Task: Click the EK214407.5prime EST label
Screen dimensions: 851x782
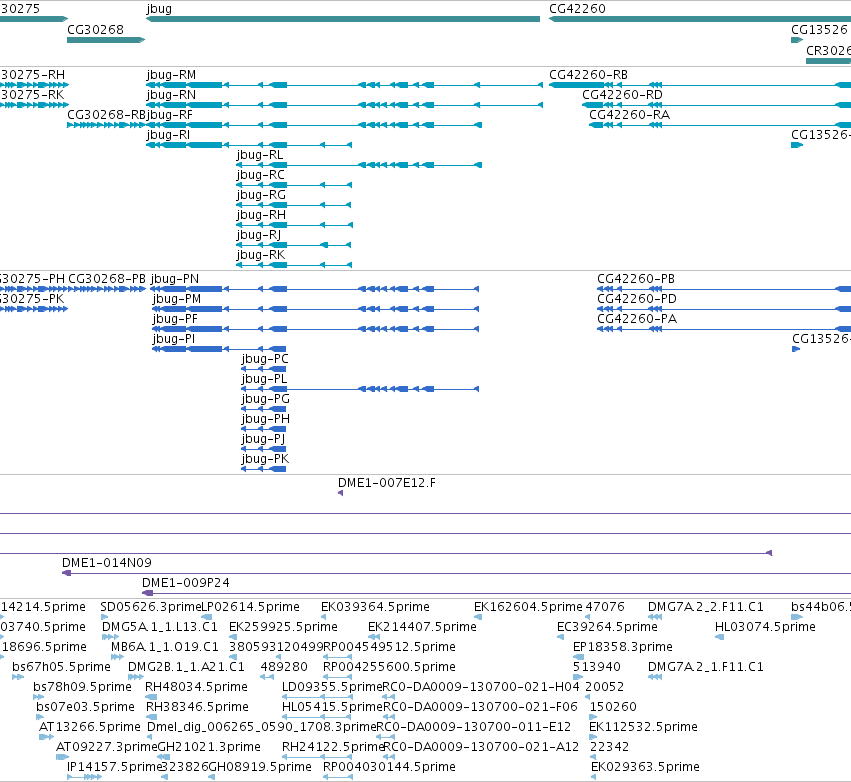Action: pos(422,627)
